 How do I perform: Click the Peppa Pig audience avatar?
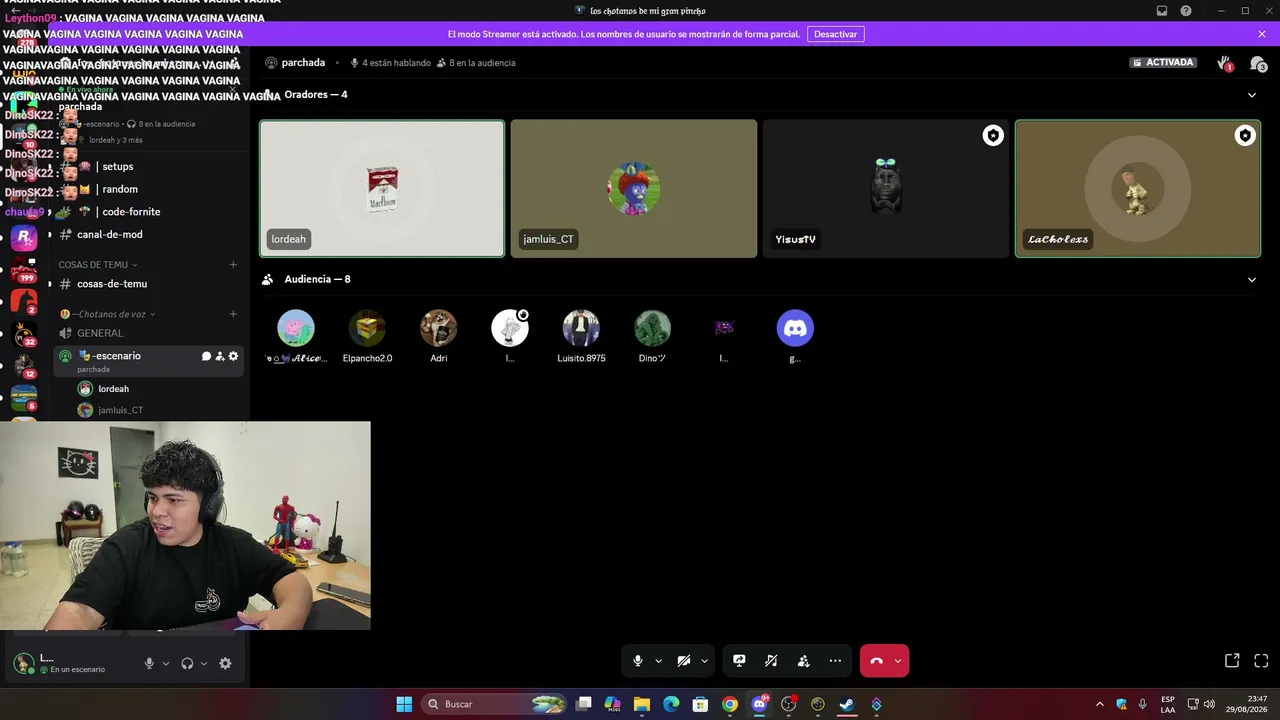coord(295,328)
